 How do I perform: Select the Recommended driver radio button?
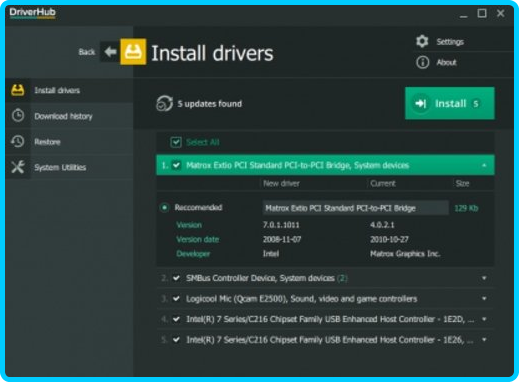[164, 208]
